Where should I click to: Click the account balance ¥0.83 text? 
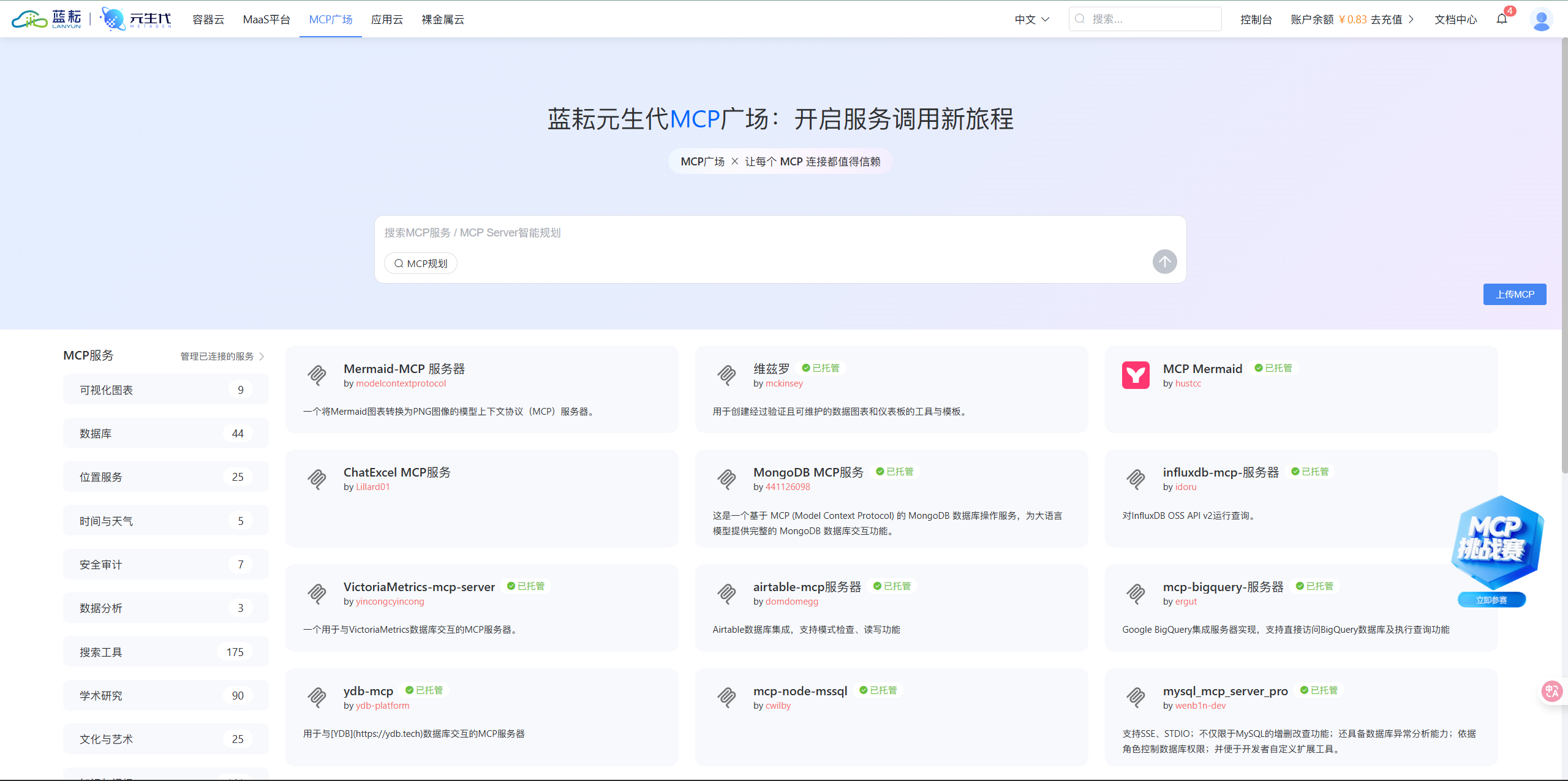1352,20
